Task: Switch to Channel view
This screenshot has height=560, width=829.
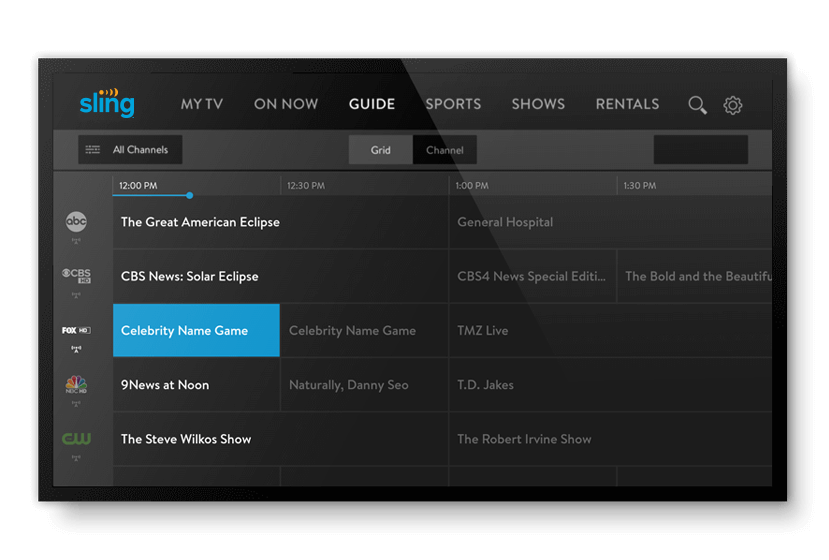Action: click(445, 150)
